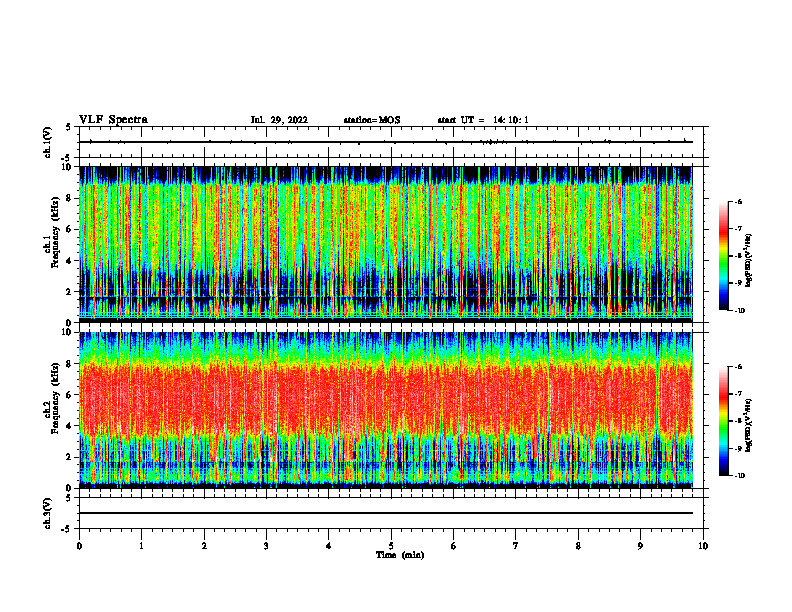Click the "ch.1(V)" voltage axis label
The height and width of the screenshot is (612, 792).
pos(48,142)
